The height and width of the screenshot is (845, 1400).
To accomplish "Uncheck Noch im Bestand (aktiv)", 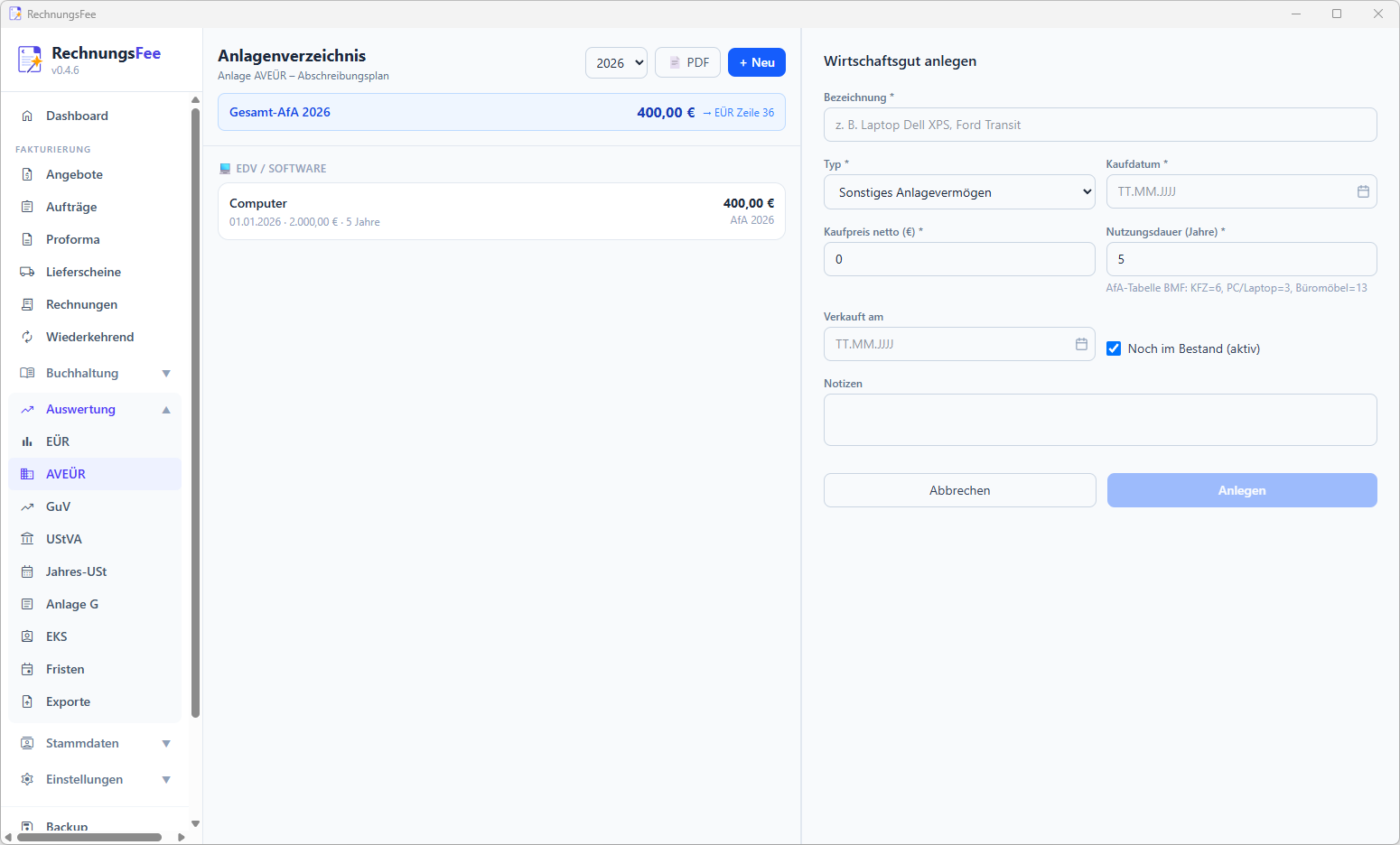I will 1114,348.
